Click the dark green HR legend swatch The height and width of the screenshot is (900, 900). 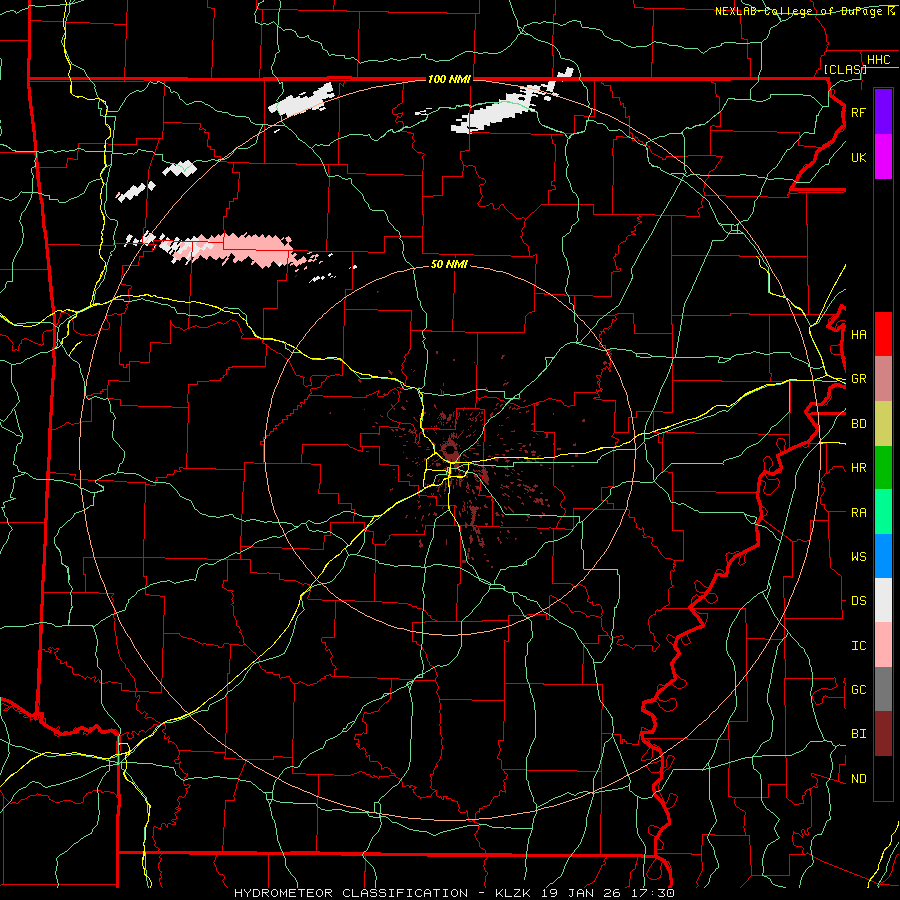[883, 468]
